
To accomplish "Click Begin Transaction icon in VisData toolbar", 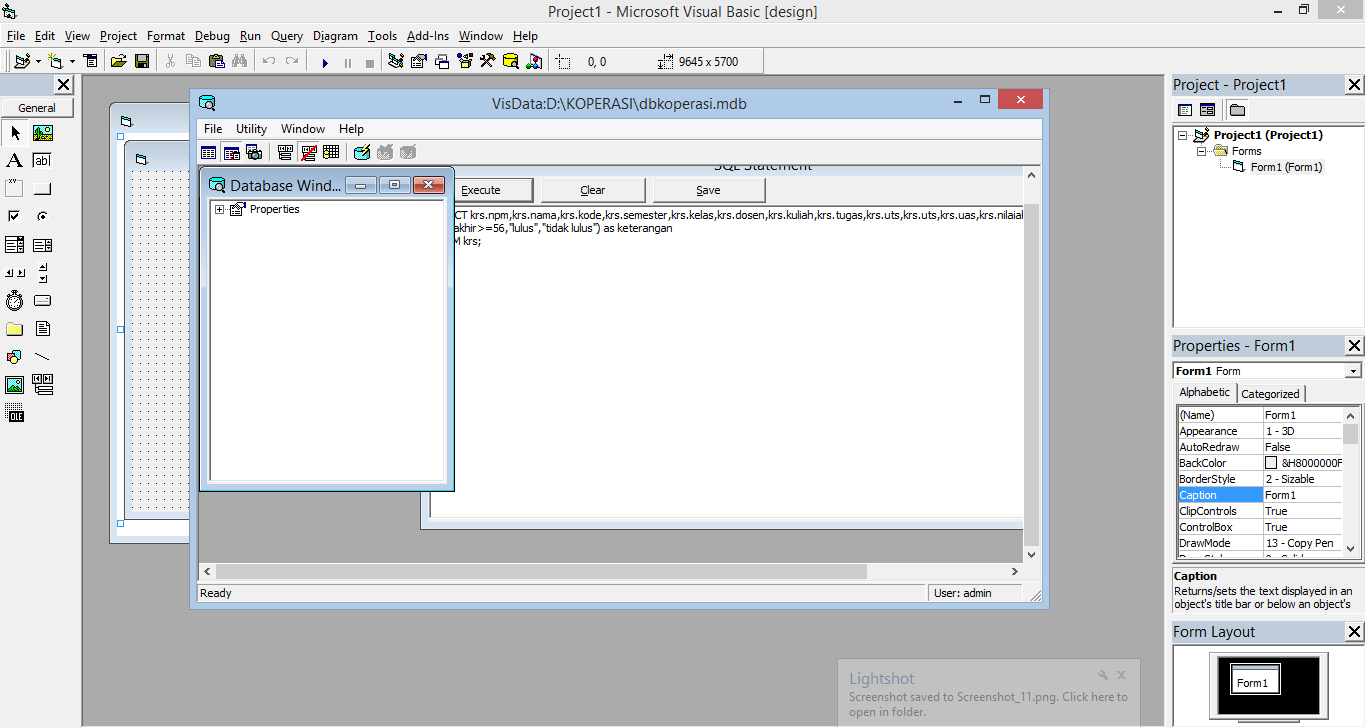I will [362, 152].
